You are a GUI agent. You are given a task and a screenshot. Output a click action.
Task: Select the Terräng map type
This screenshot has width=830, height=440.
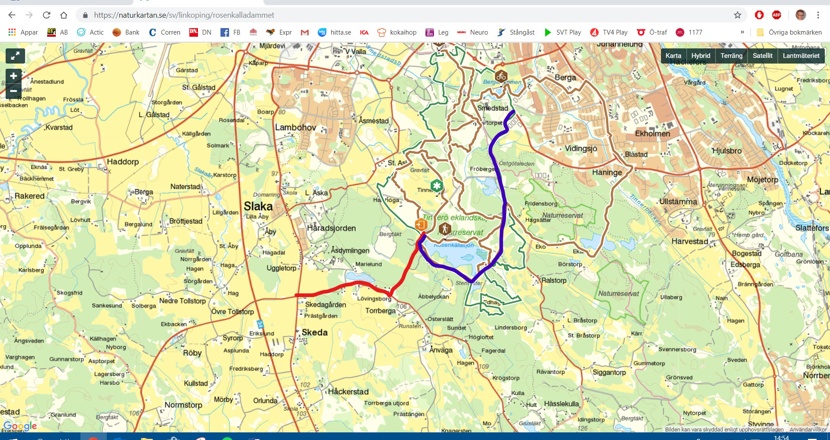pyautogui.click(x=731, y=56)
